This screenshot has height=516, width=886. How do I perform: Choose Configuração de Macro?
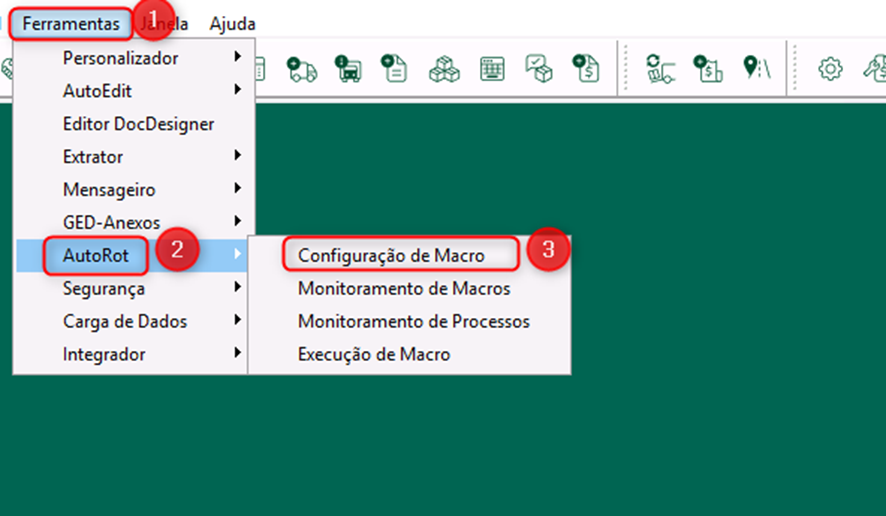pos(409,255)
